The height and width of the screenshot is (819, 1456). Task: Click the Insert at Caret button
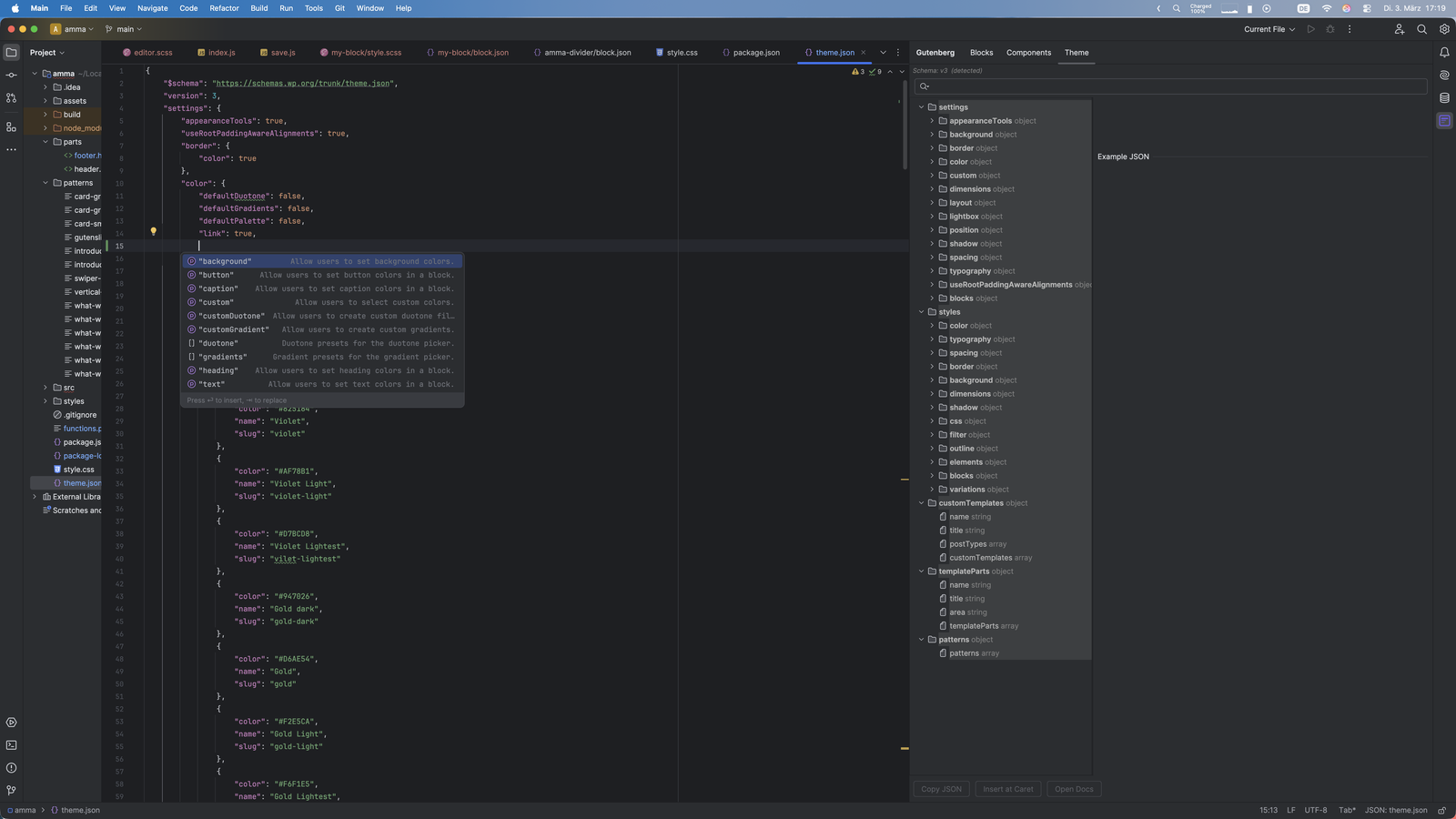(1007, 789)
